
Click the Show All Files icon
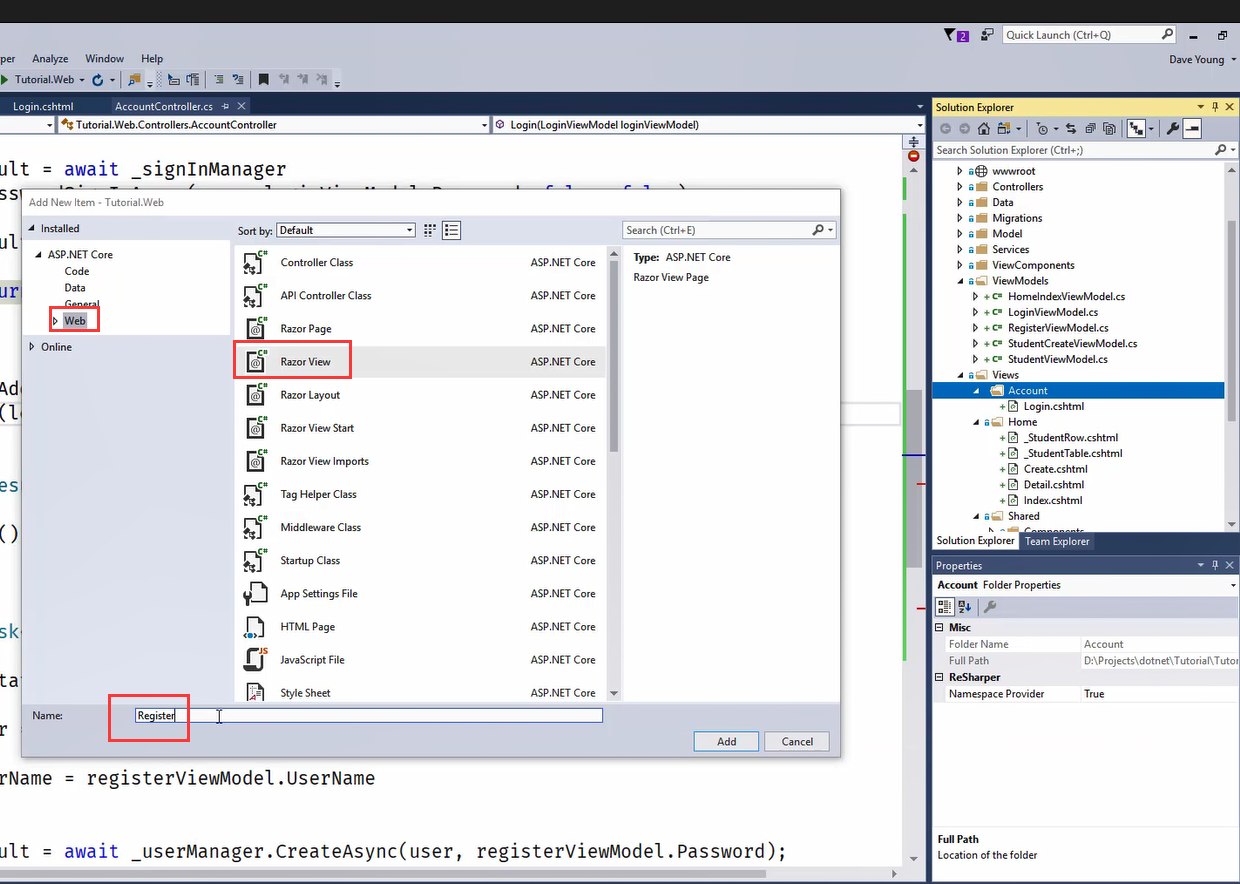[x=1110, y=129]
